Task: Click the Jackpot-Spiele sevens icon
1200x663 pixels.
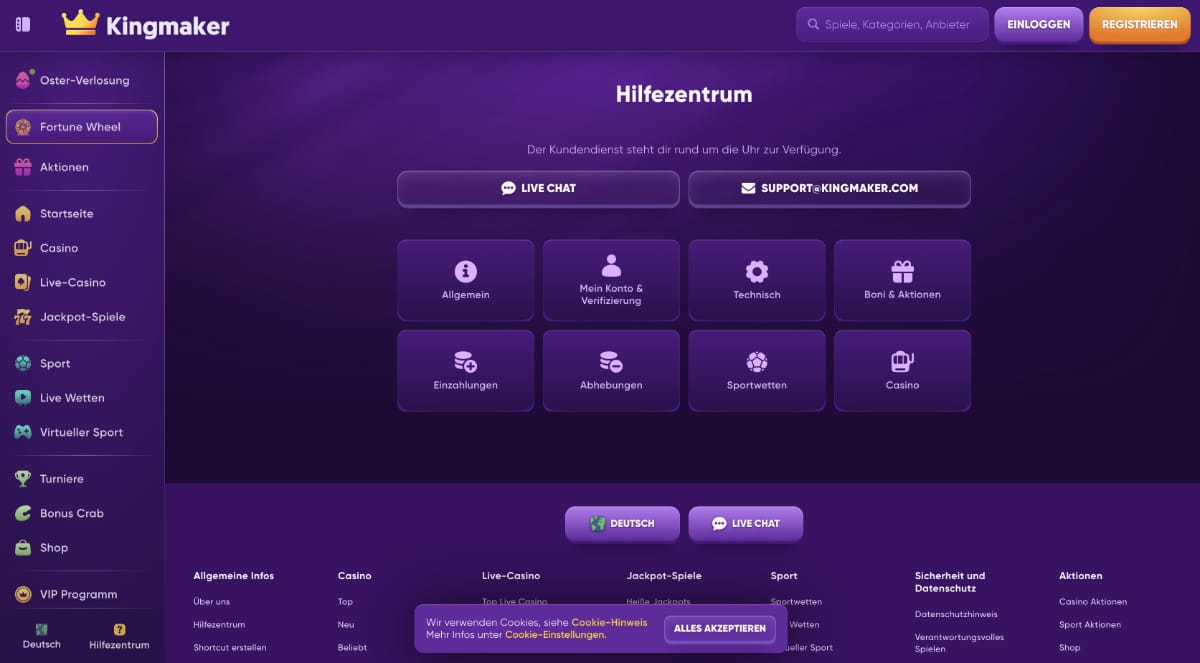Action: pyautogui.click(x=23, y=317)
